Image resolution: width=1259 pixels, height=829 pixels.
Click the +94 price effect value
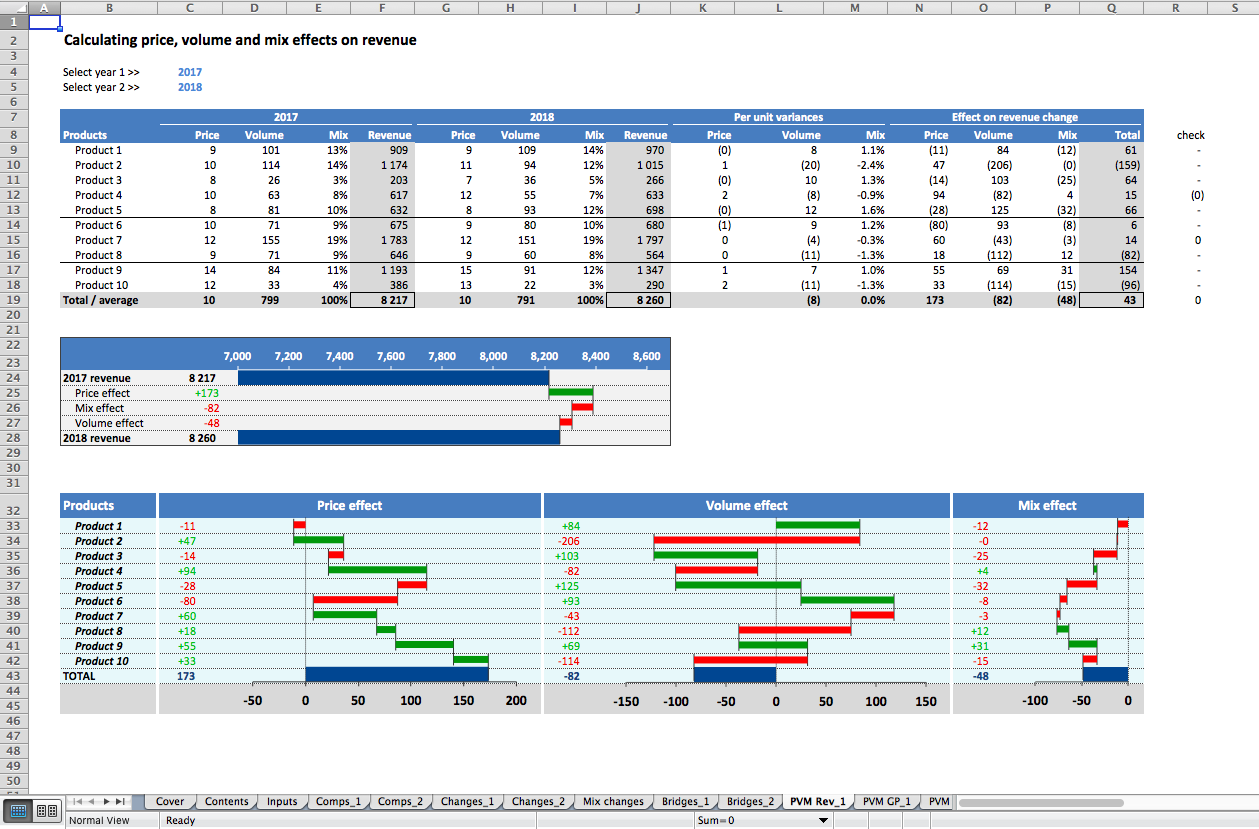tap(187, 571)
